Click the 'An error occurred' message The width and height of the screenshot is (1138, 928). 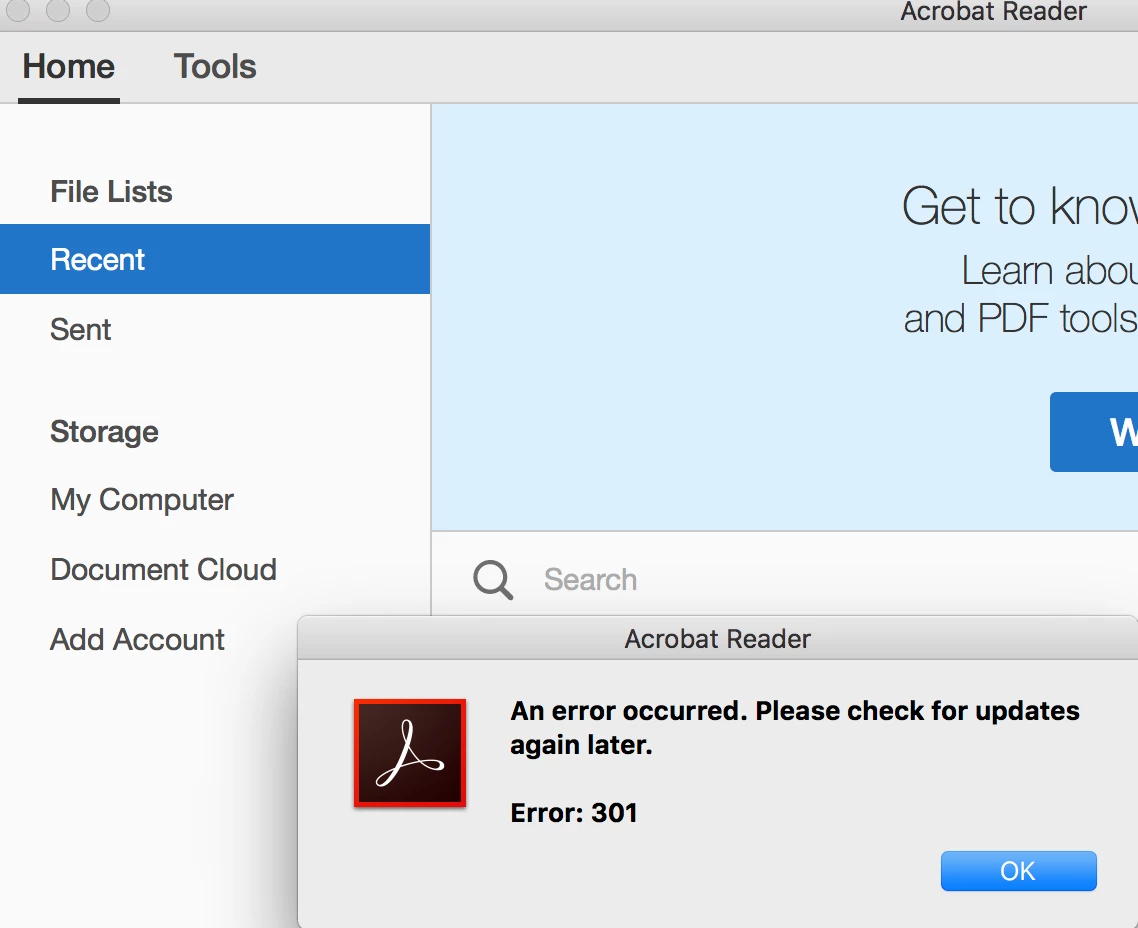pyautogui.click(x=795, y=728)
